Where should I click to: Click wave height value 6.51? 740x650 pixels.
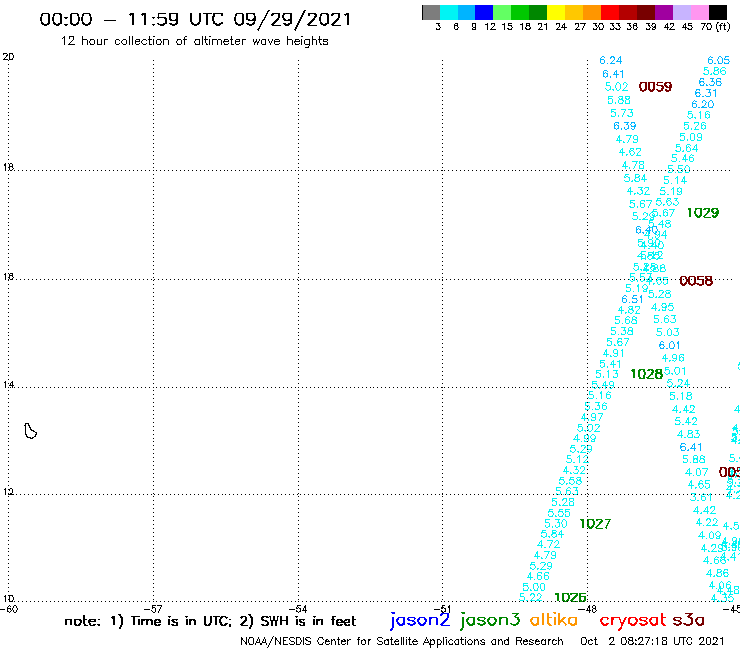tap(632, 299)
